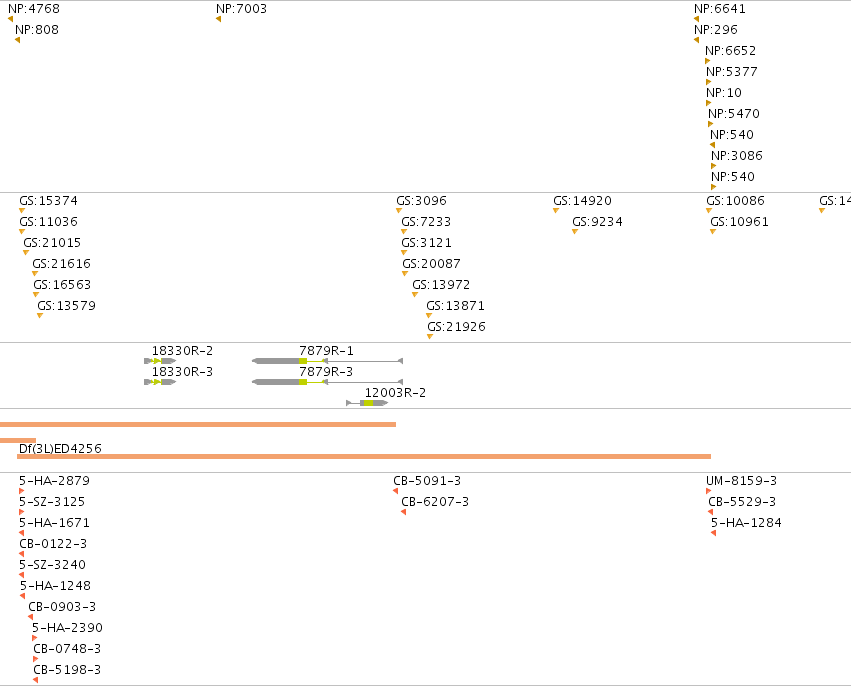Click the 7879R-3 gene model
The height and width of the screenshot is (686, 851).
tap(327, 382)
